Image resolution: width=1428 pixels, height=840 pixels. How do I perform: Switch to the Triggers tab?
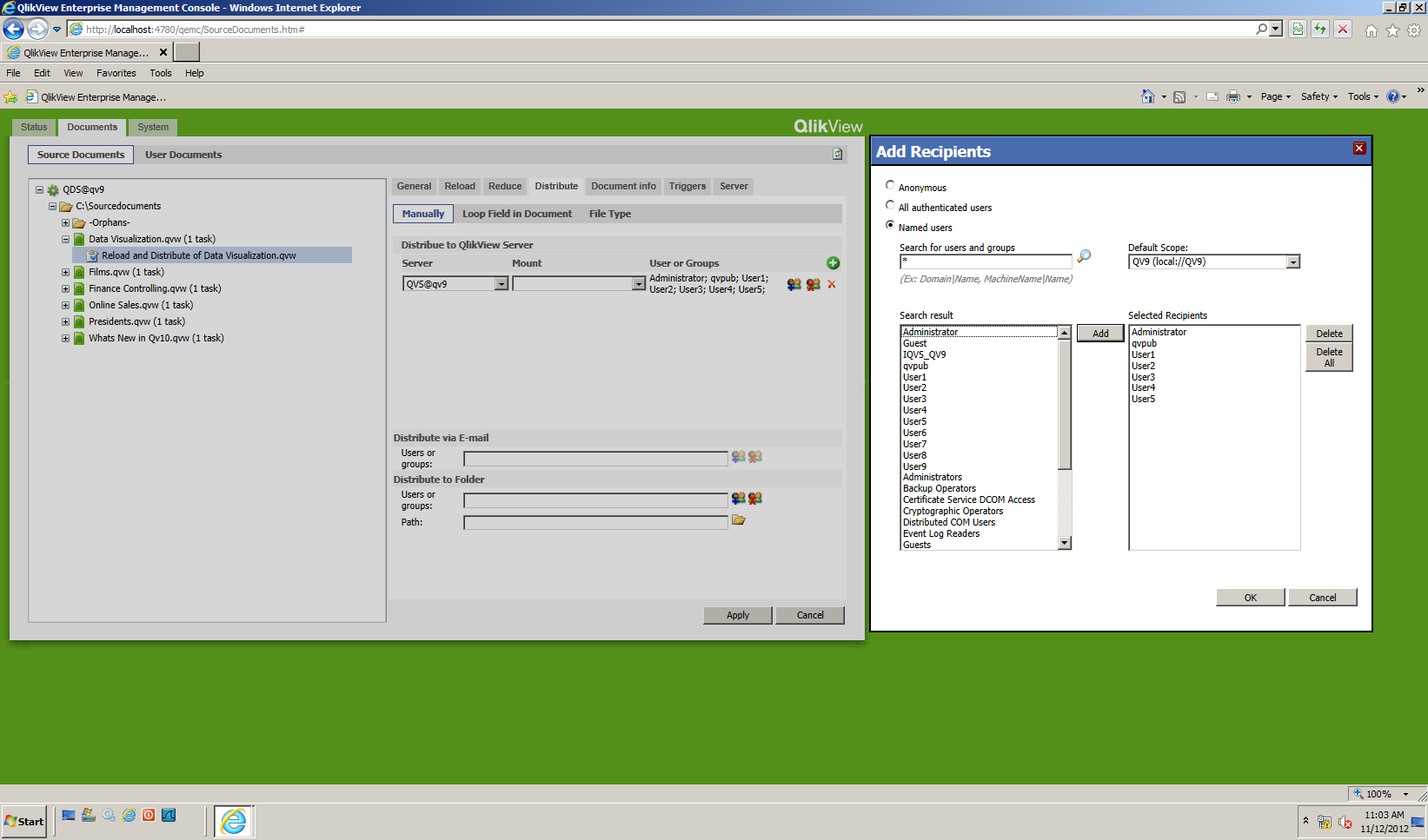click(x=687, y=186)
